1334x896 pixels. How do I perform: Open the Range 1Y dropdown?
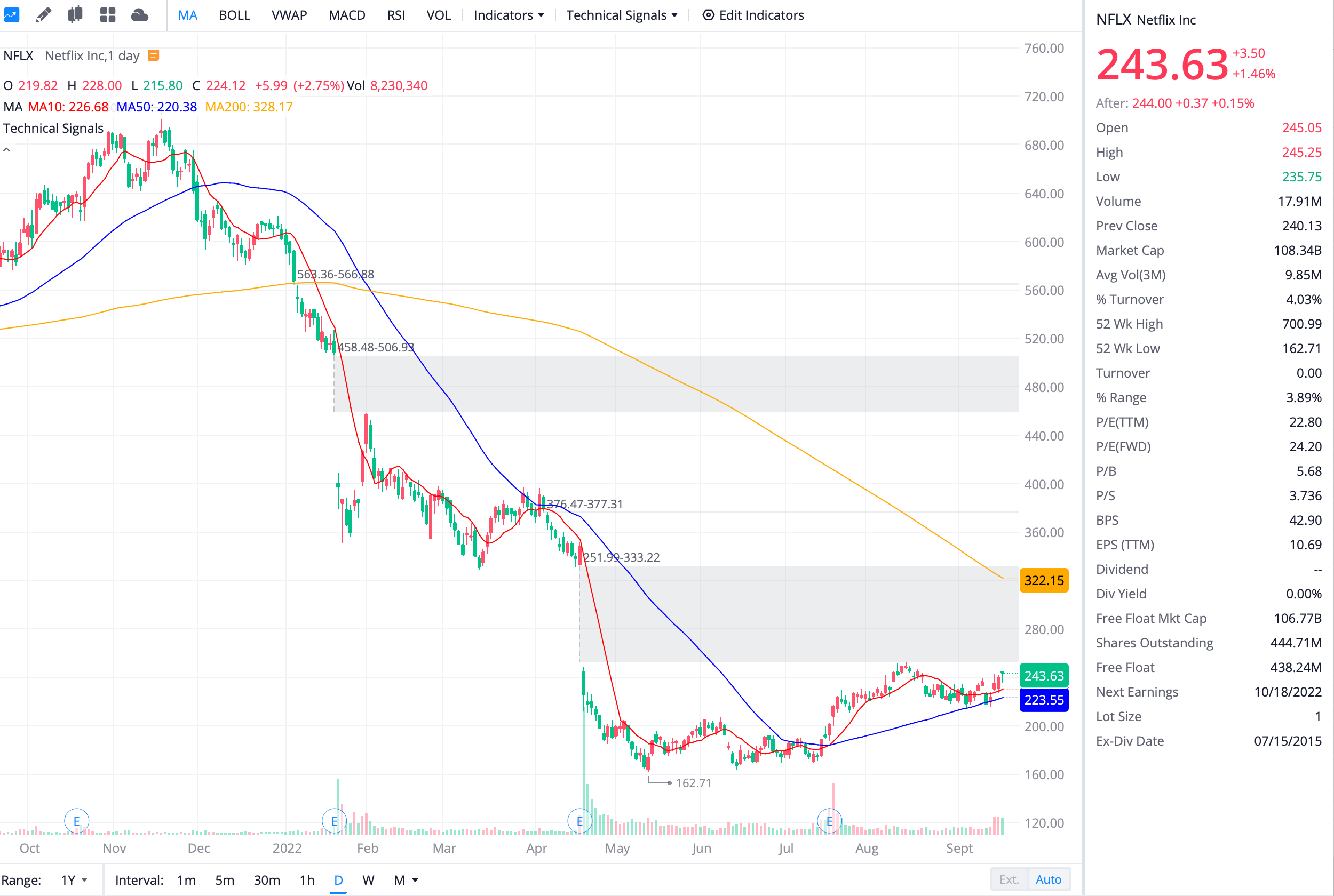[x=74, y=879]
